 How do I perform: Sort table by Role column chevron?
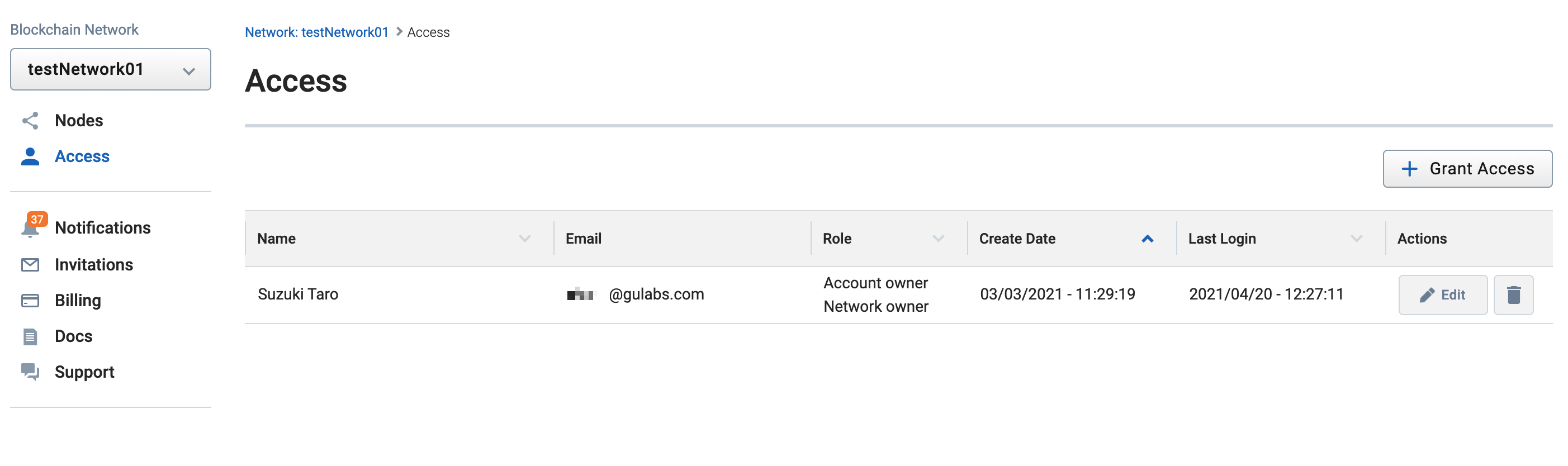(938, 239)
